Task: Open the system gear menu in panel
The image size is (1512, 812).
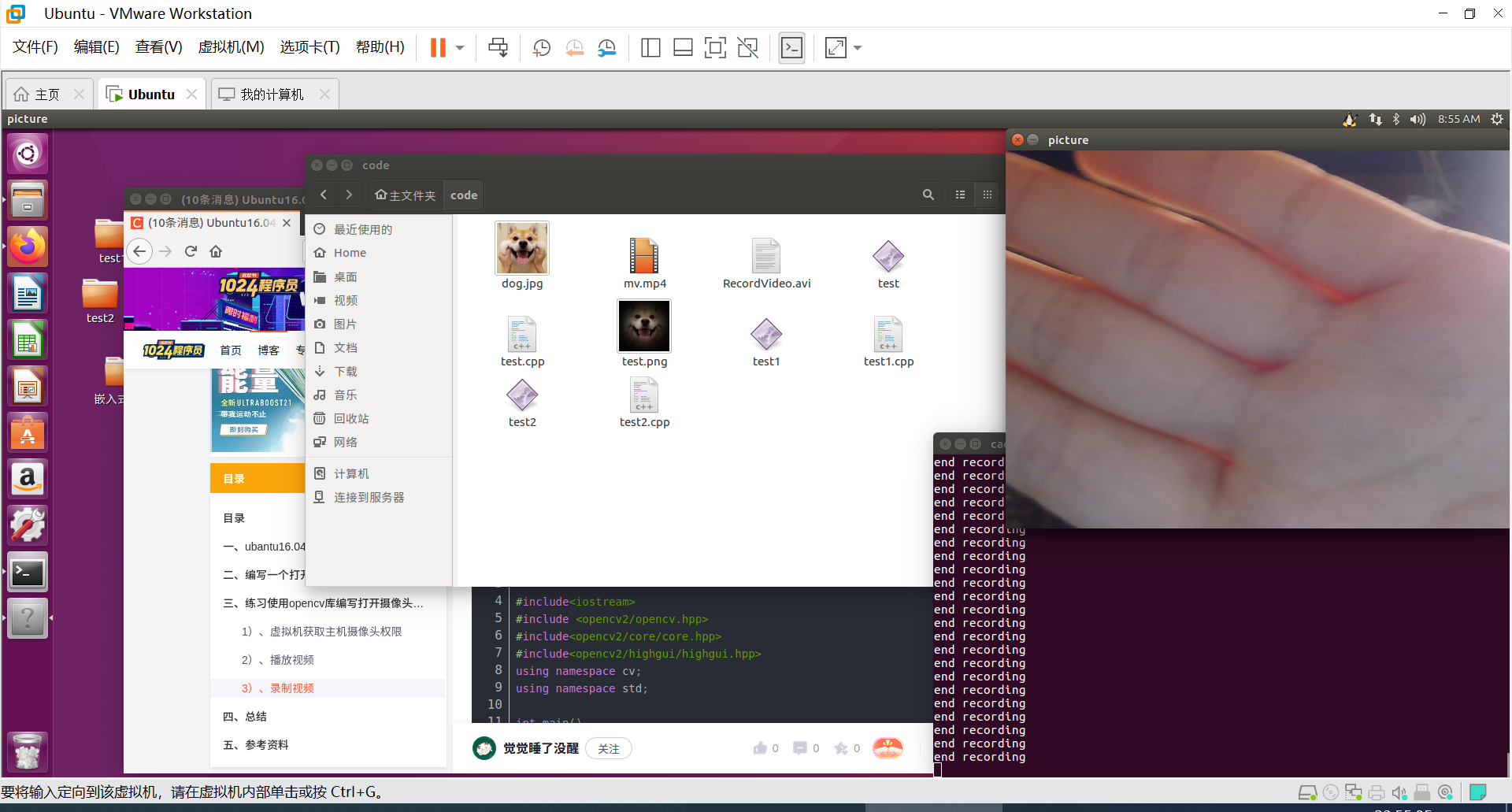Action: [1497, 119]
